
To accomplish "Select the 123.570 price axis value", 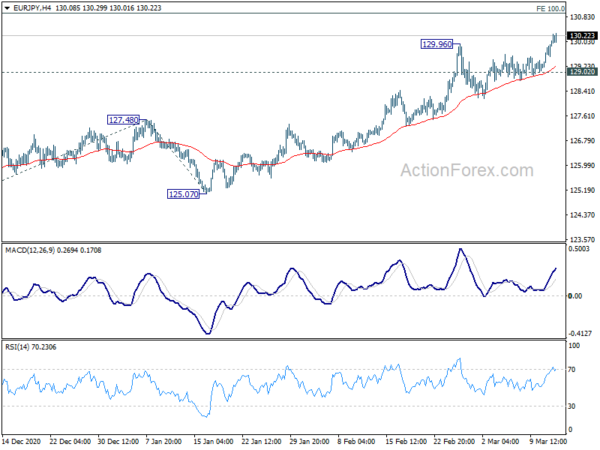I will (582, 240).
